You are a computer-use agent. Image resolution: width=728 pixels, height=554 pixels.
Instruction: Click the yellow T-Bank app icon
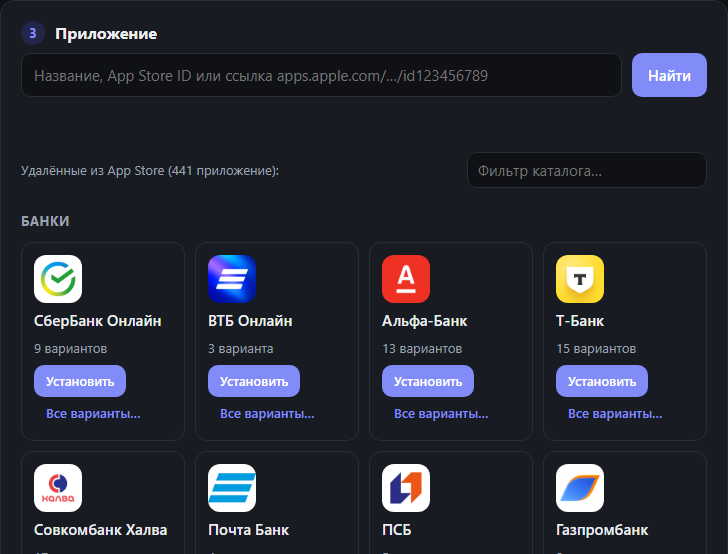580,279
